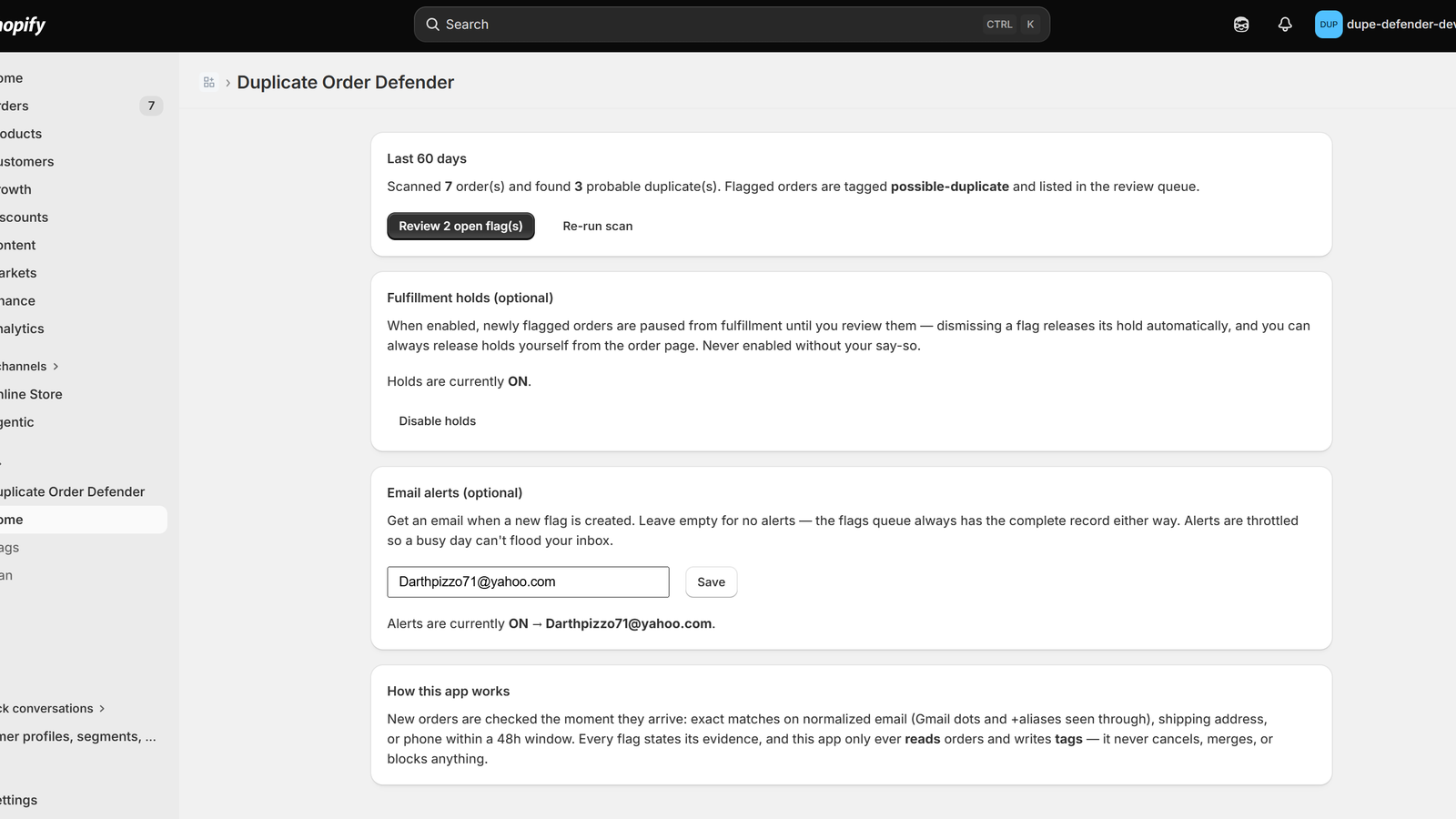This screenshot has height=819, width=1456.
Task: Open the Orders menu item
Action: click(x=82, y=106)
